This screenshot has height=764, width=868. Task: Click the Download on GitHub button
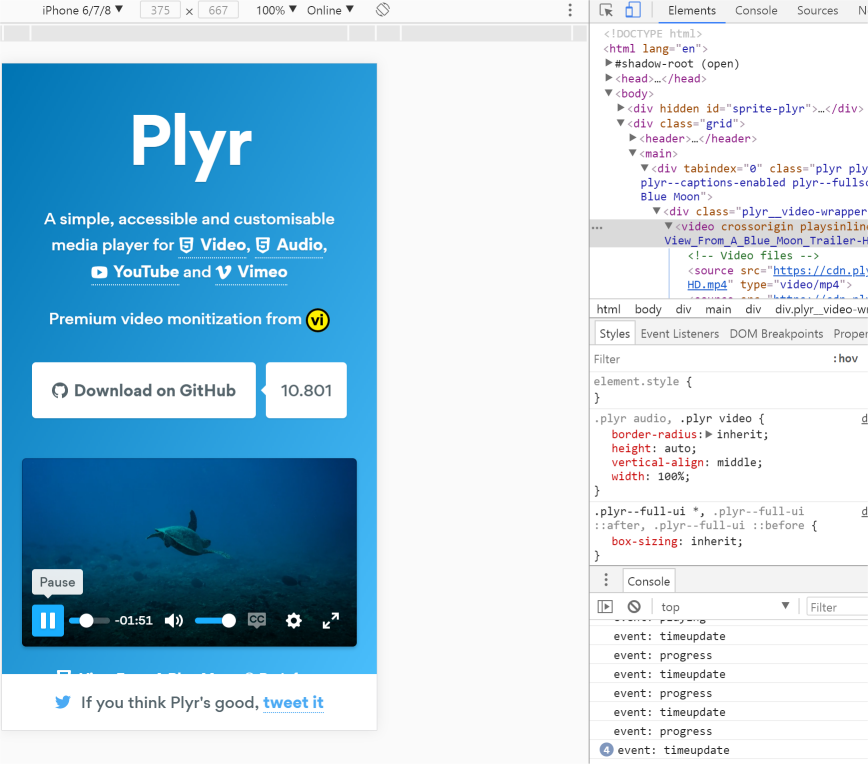pyautogui.click(x=144, y=390)
